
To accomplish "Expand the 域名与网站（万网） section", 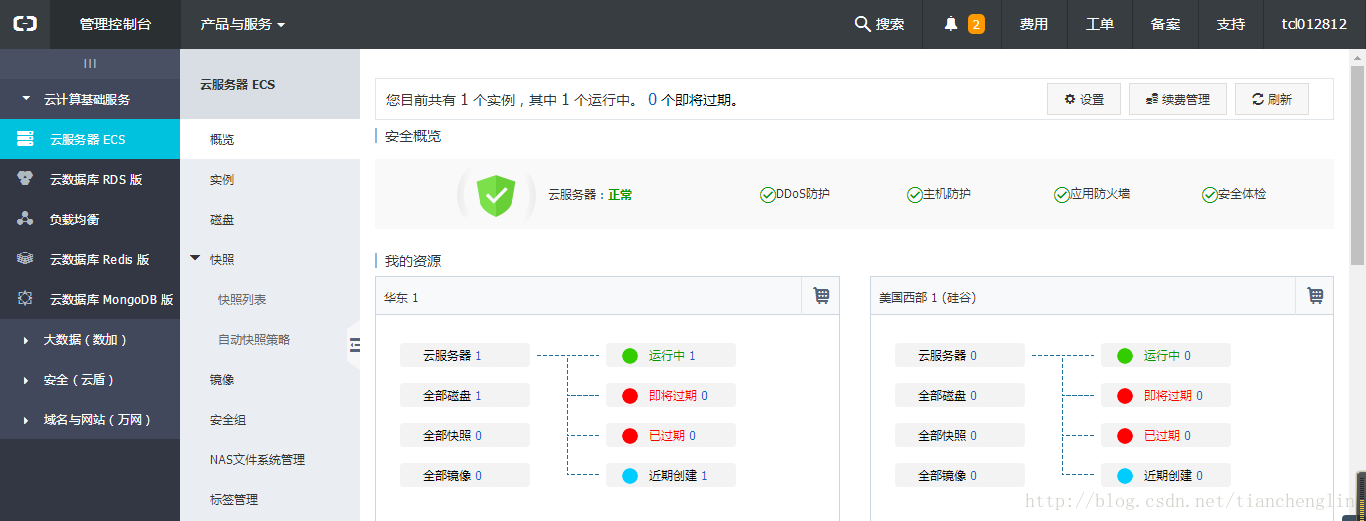I will (x=90, y=420).
